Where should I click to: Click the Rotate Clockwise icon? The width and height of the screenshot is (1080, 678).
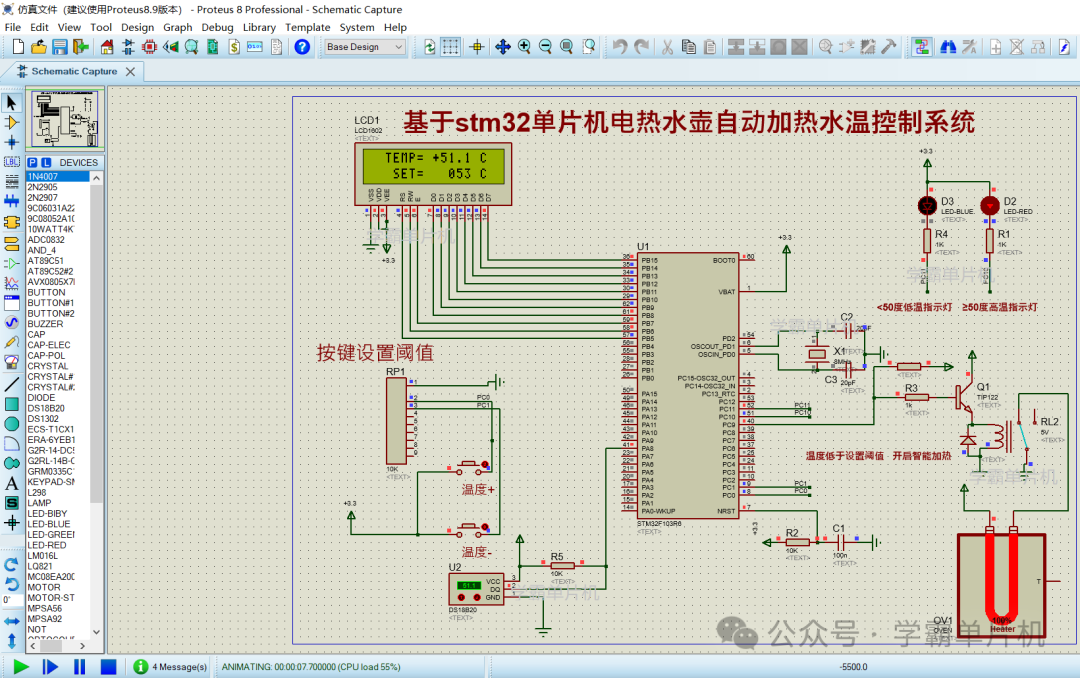pos(12,565)
